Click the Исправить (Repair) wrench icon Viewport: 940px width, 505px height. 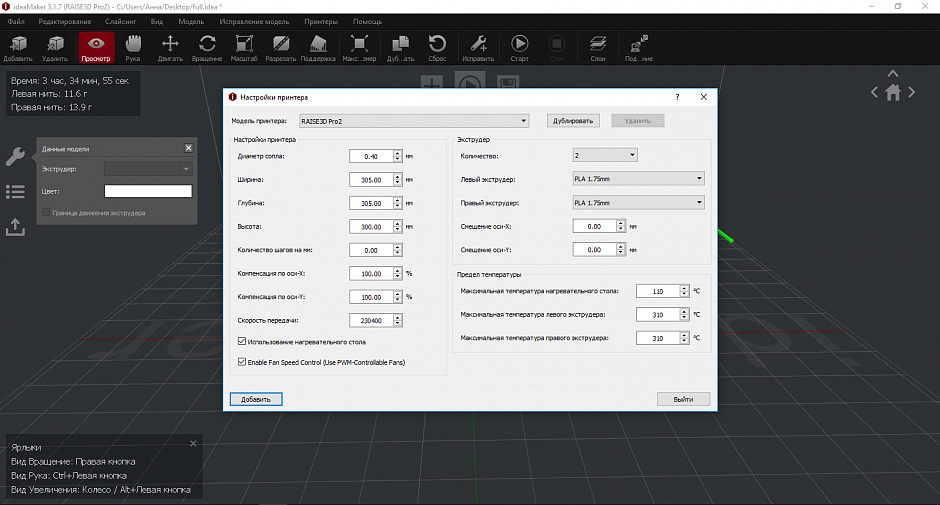pyautogui.click(x=478, y=48)
